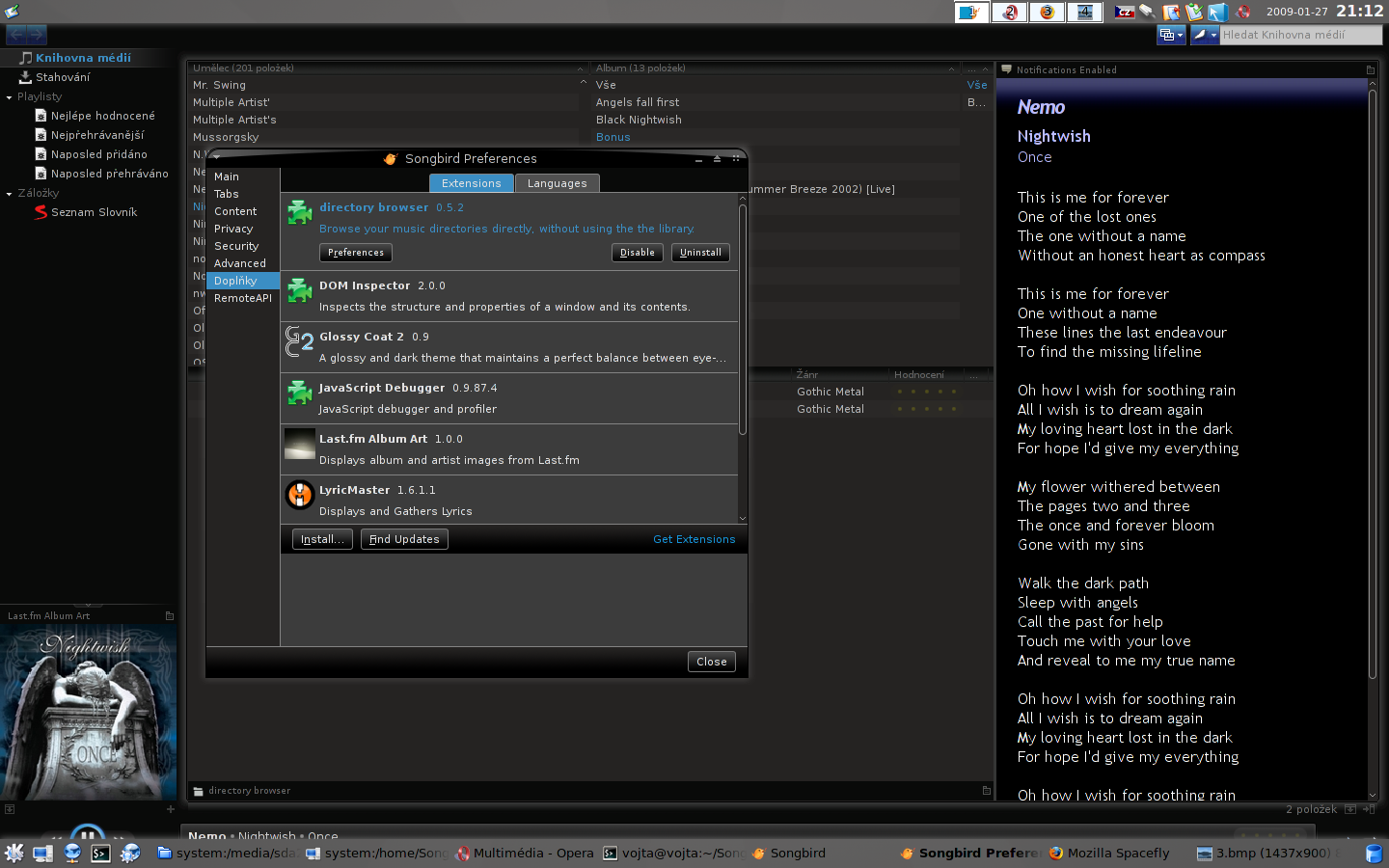Click the Nightwish Once album art thumbnail
The width and height of the screenshot is (1389, 868).
point(88,713)
